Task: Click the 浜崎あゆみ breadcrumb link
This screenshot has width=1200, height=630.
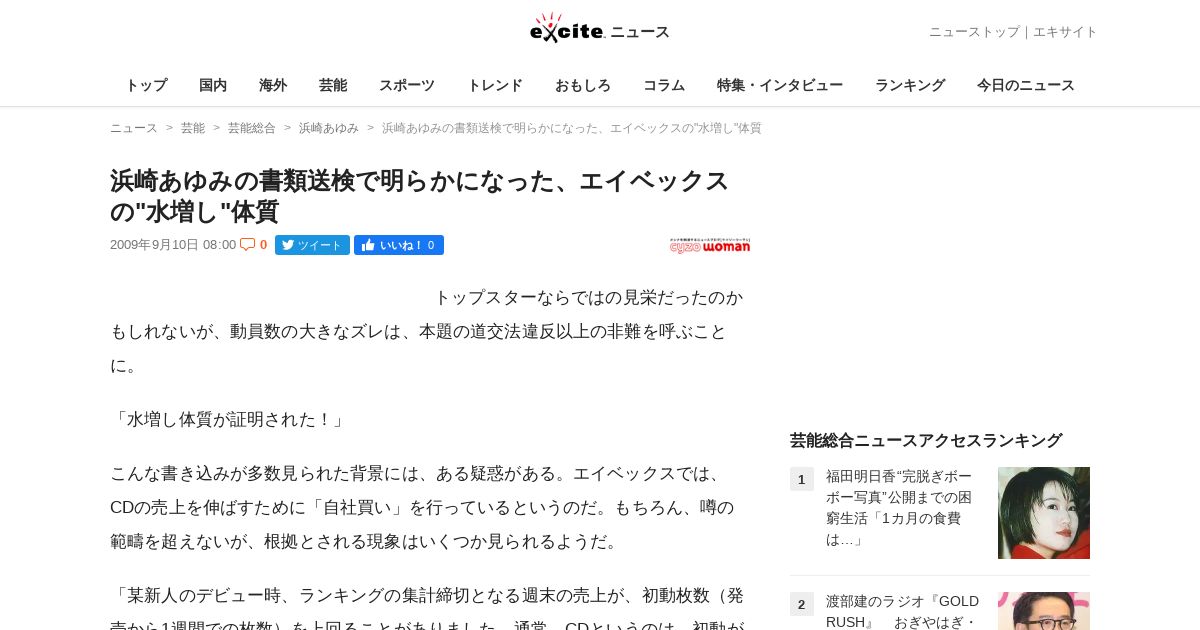Action: (329, 128)
